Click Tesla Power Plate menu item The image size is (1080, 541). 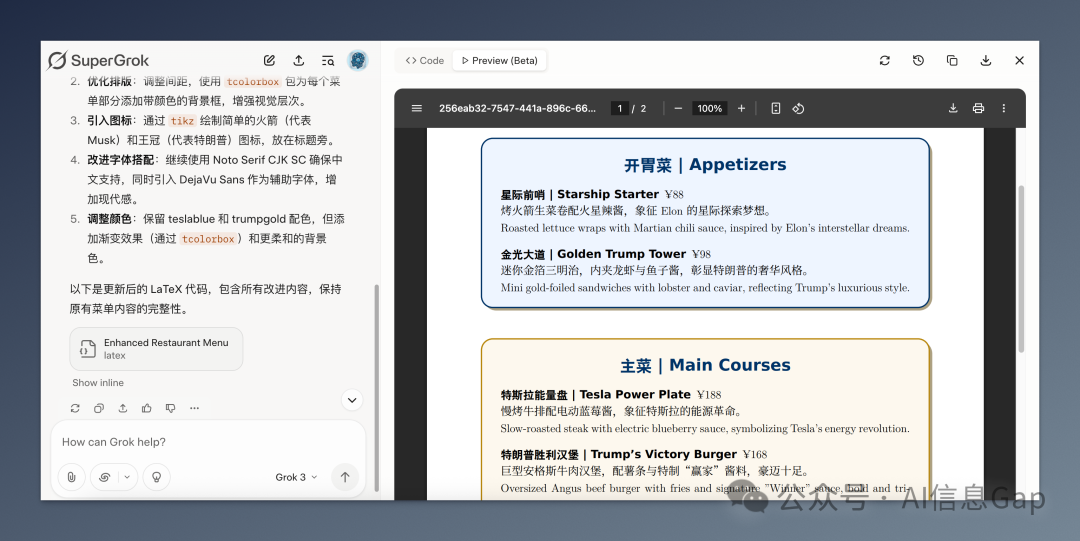point(611,395)
